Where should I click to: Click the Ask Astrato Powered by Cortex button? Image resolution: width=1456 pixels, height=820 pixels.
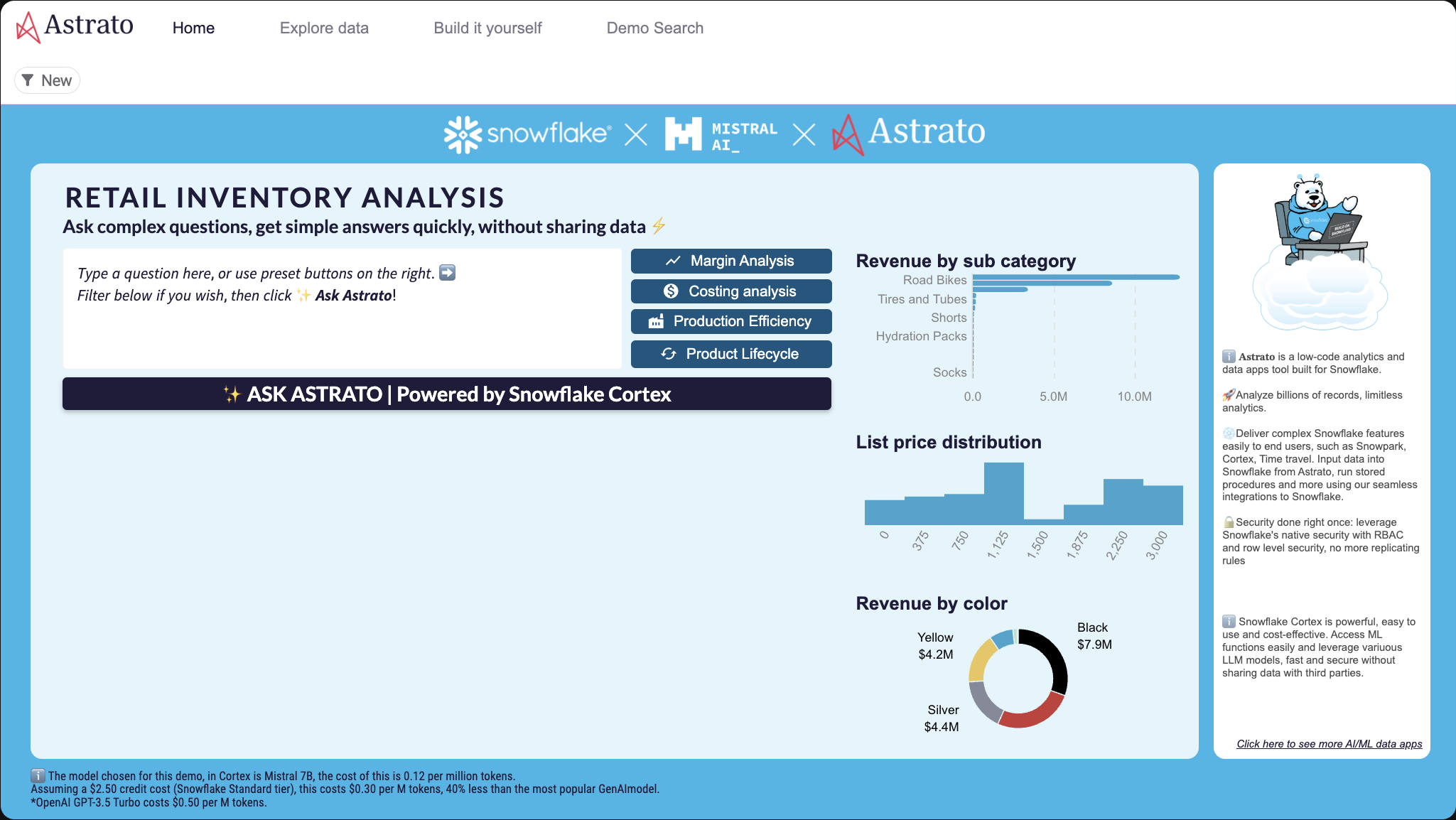pos(447,394)
